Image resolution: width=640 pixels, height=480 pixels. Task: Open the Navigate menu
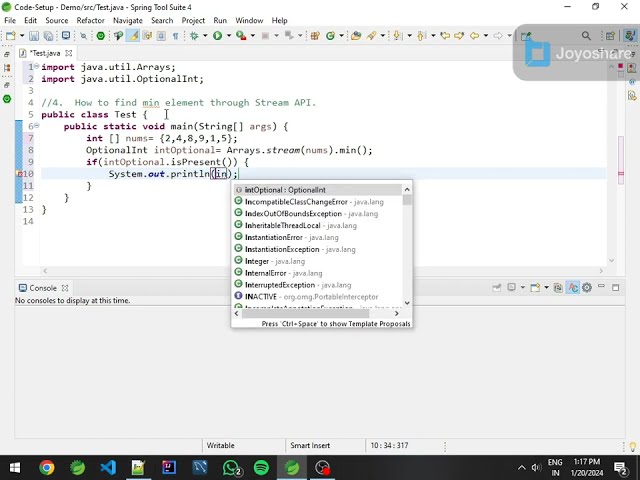tap(128, 20)
